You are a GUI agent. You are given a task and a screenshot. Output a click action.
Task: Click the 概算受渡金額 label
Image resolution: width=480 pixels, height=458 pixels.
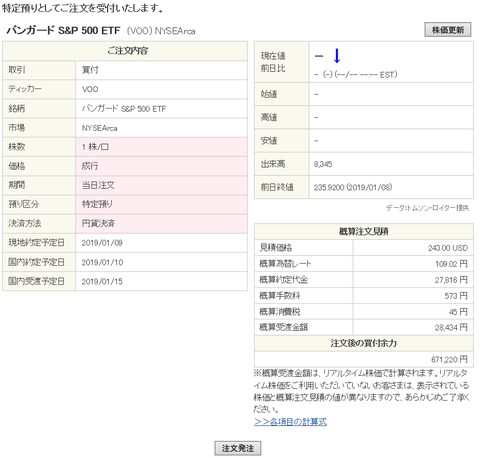(x=284, y=327)
